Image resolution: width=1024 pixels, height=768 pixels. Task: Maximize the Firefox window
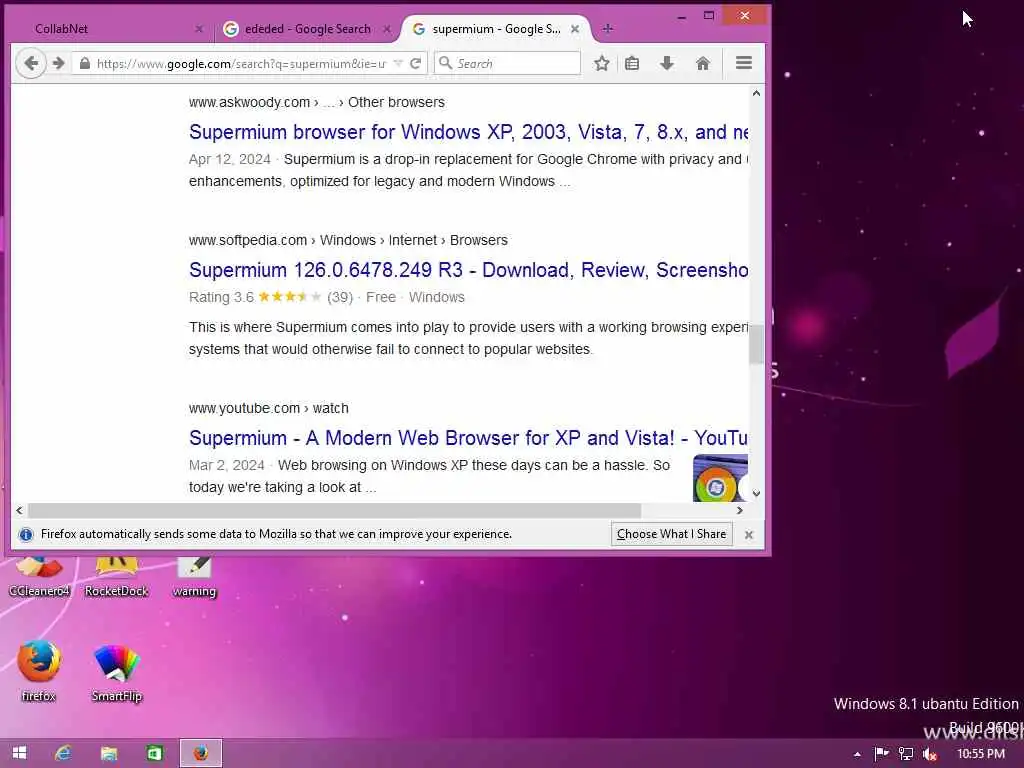(x=709, y=16)
